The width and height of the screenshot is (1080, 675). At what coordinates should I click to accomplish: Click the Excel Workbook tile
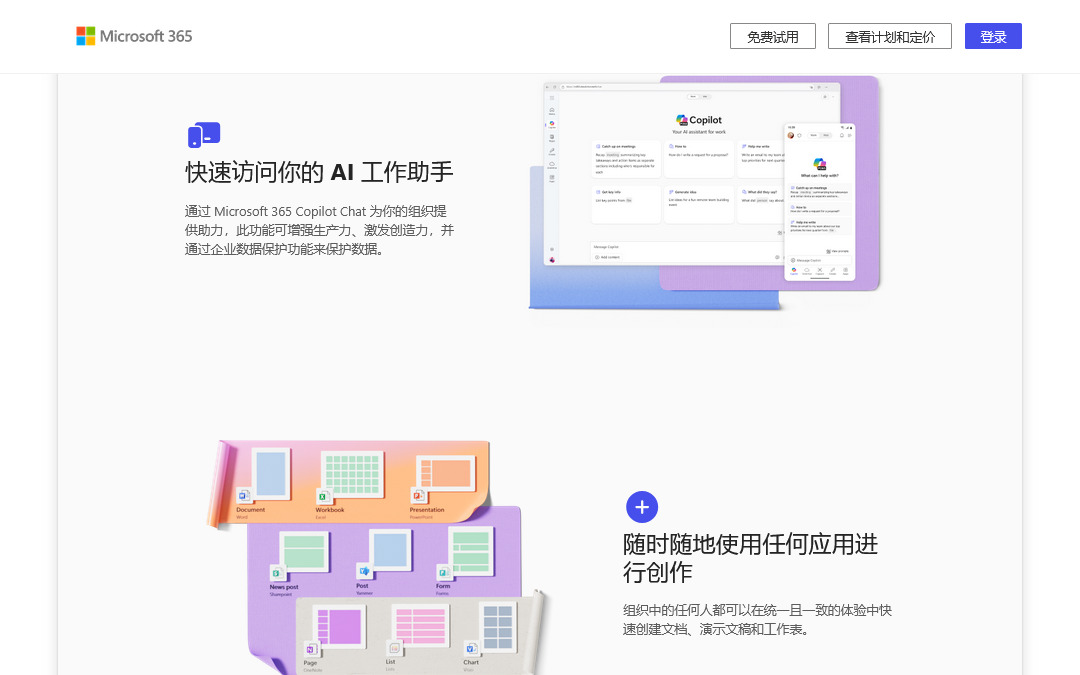[x=349, y=484]
